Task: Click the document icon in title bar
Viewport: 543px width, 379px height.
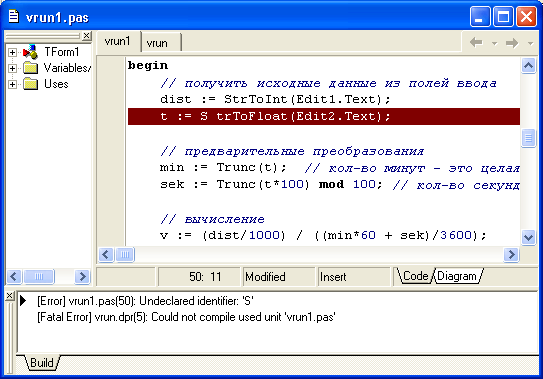Action: pyautogui.click(x=13, y=16)
